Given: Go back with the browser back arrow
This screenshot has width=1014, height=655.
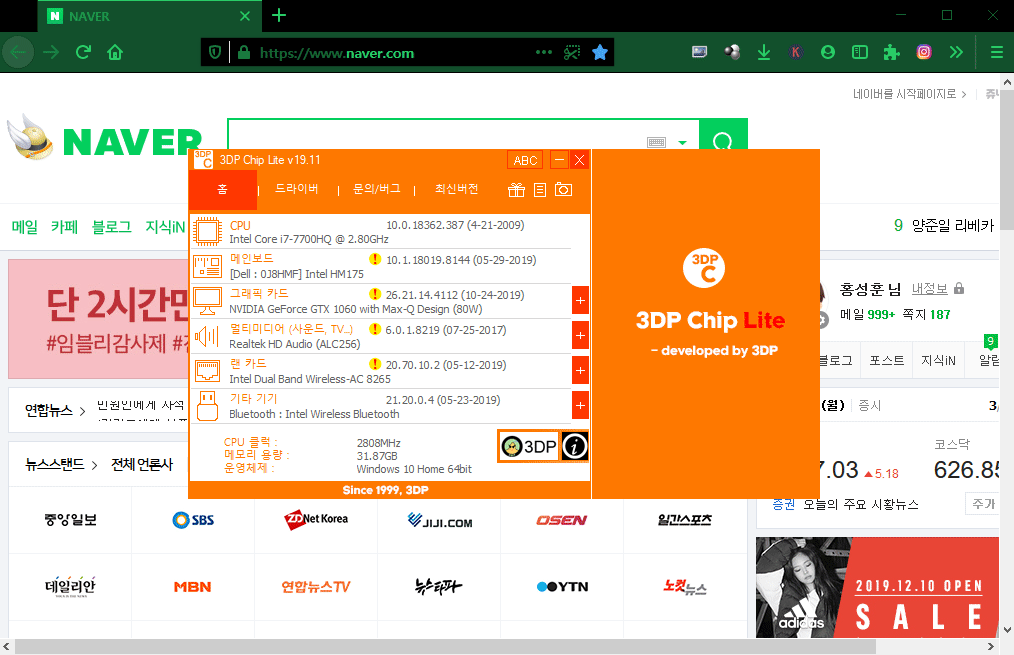Looking at the screenshot, I should point(18,52).
